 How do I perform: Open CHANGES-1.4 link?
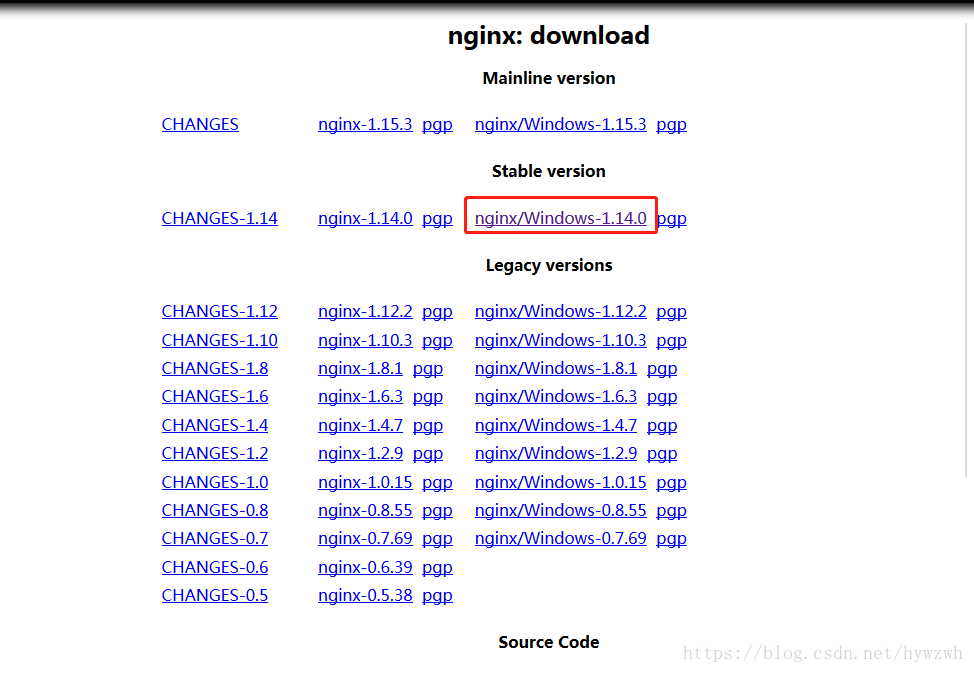tap(215, 426)
